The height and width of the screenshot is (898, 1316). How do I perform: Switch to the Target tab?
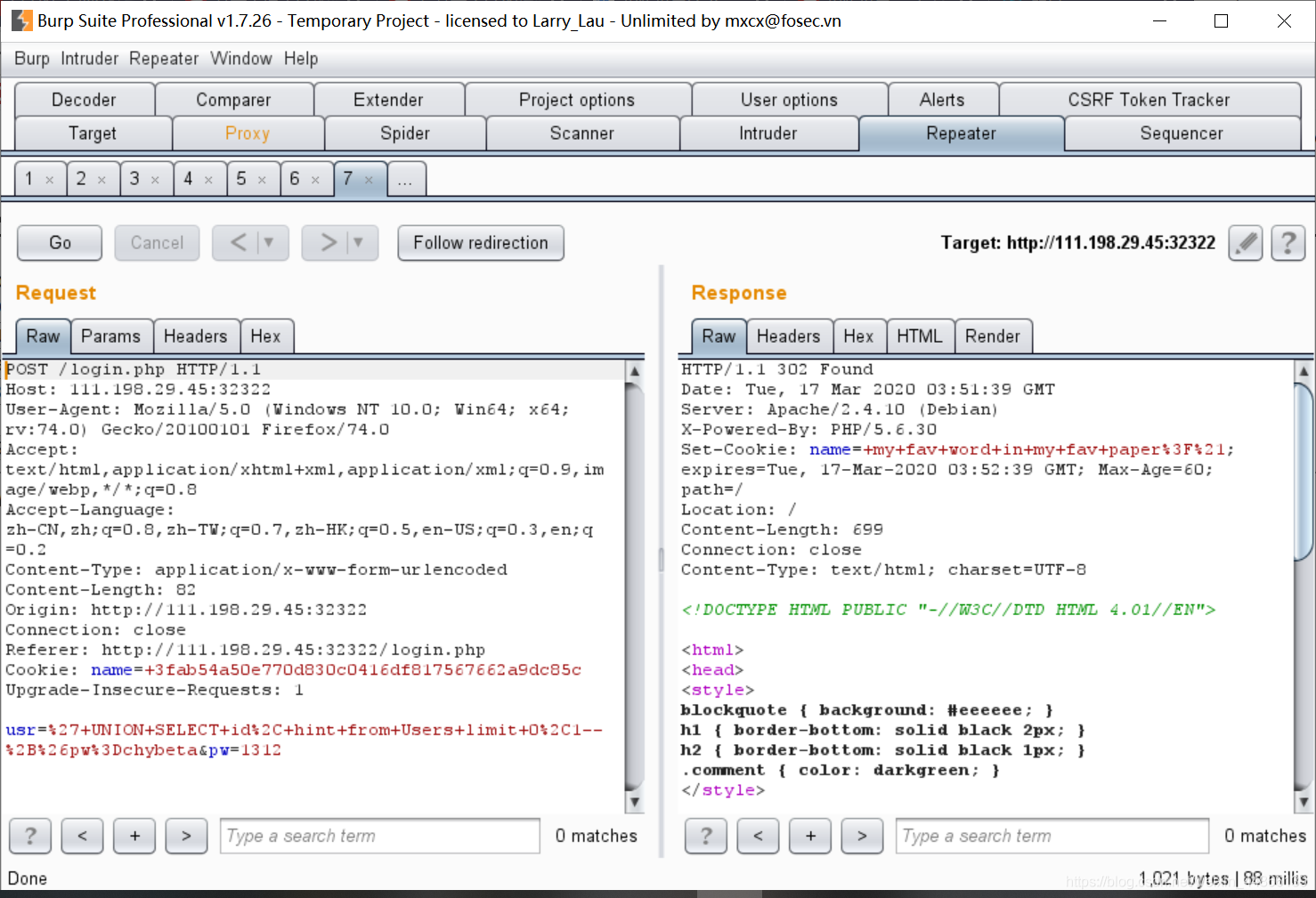(x=93, y=133)
